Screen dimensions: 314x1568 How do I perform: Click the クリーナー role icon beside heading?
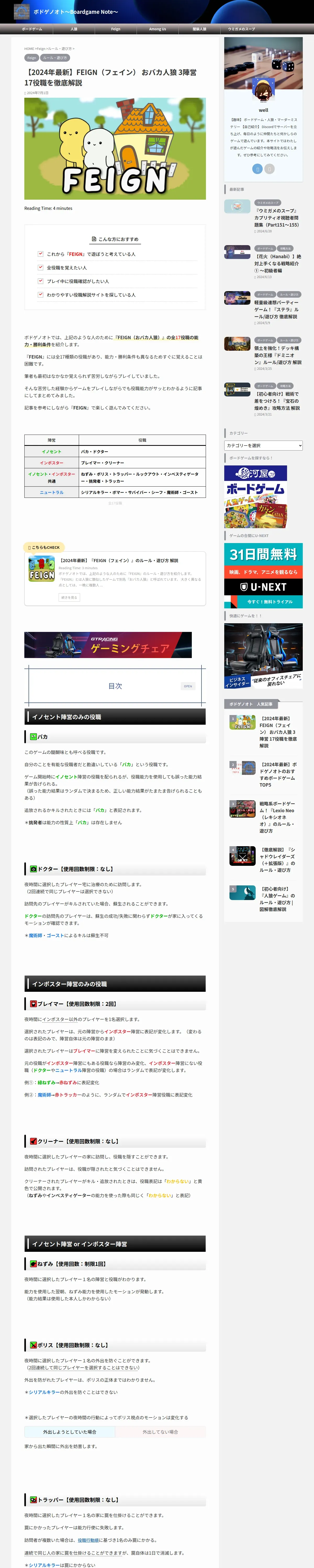pyautogui.click(x=33, y=1141)
